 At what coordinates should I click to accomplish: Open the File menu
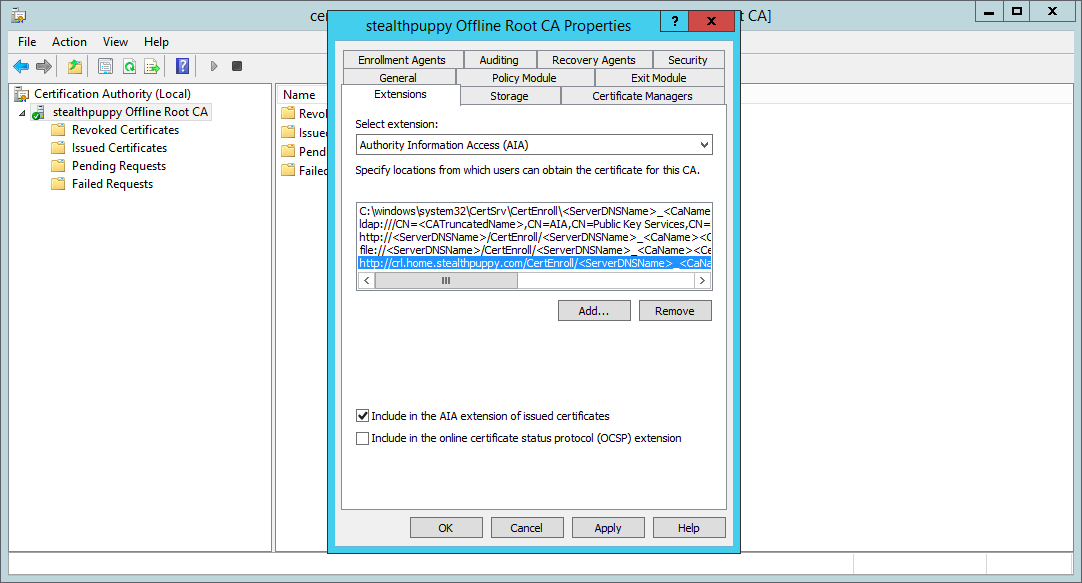click(27, 42)
